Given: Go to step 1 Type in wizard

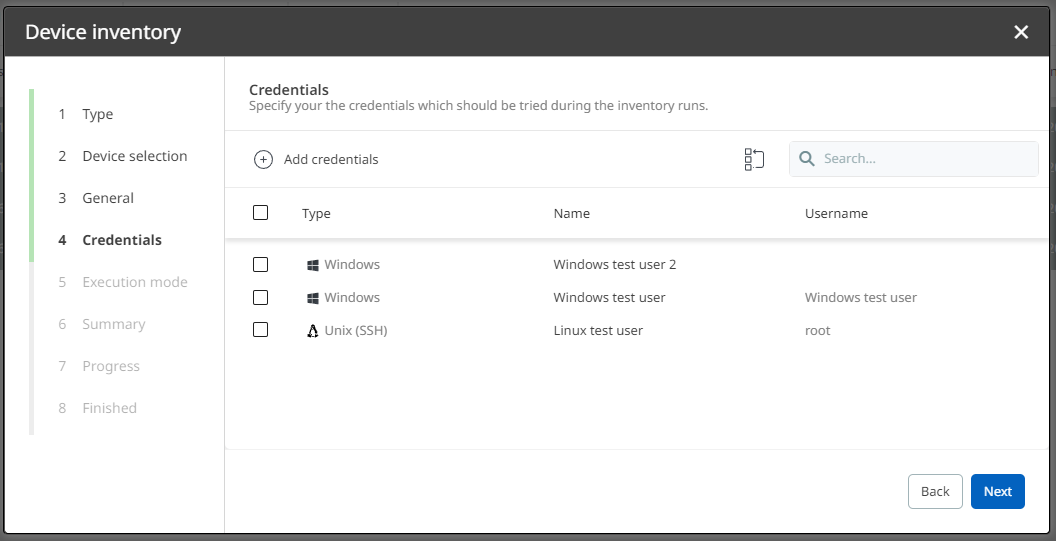Looking at the screenshot, I should point(97,114).
